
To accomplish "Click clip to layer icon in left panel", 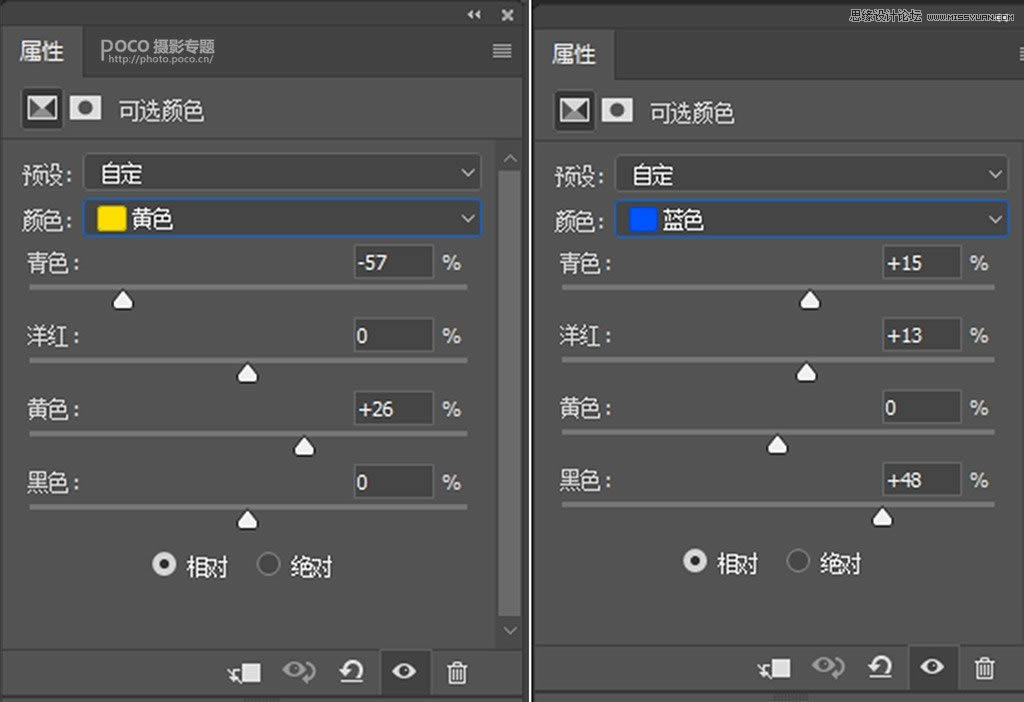I will pos(243,671).
